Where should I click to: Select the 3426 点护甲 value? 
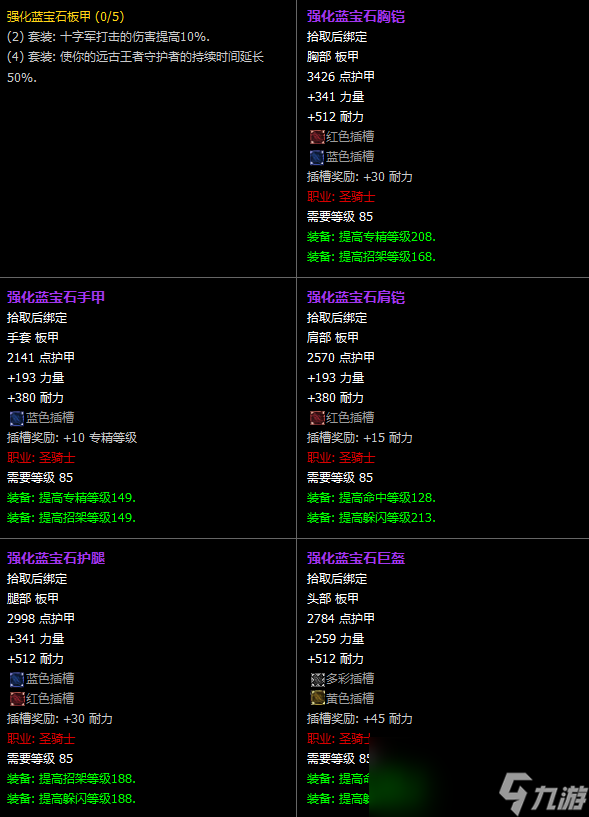pos(341,77)
